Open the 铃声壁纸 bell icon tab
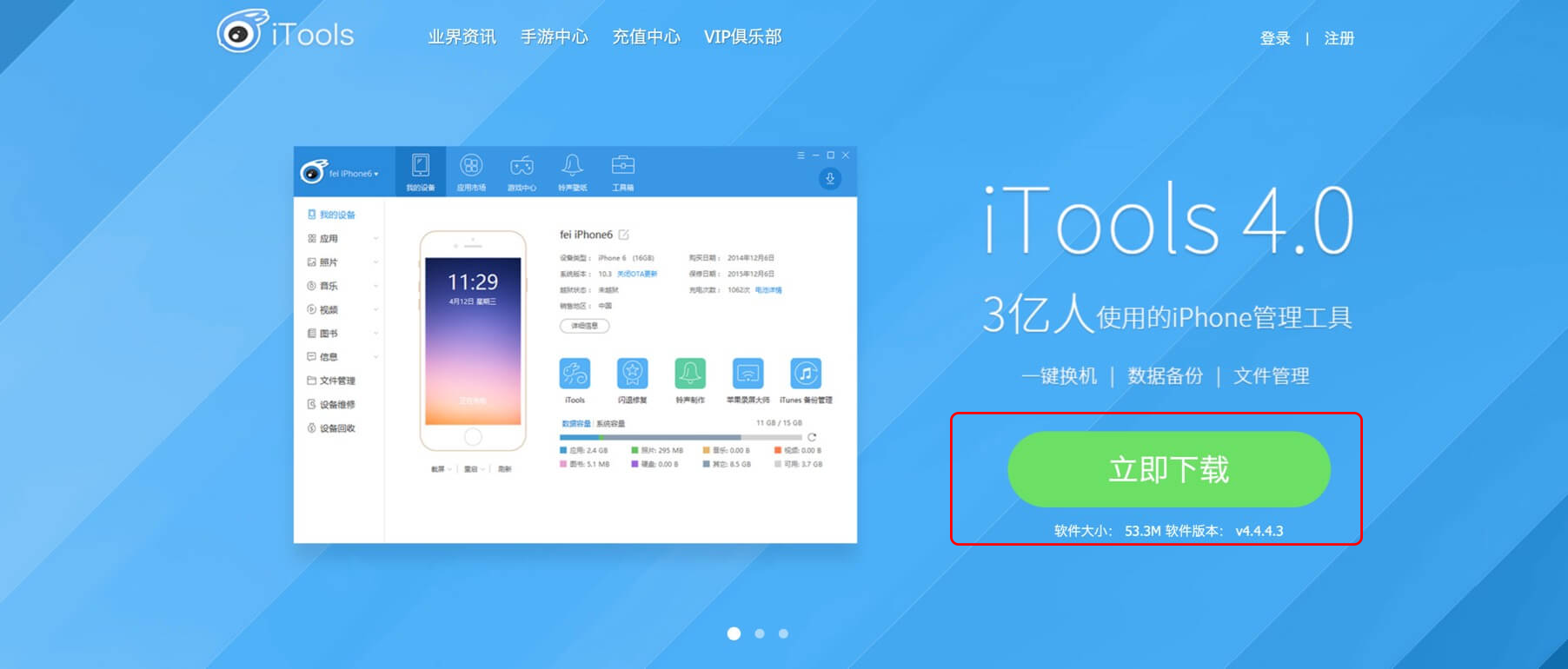This screenshot has height=669, width=1568. point(572,172)
